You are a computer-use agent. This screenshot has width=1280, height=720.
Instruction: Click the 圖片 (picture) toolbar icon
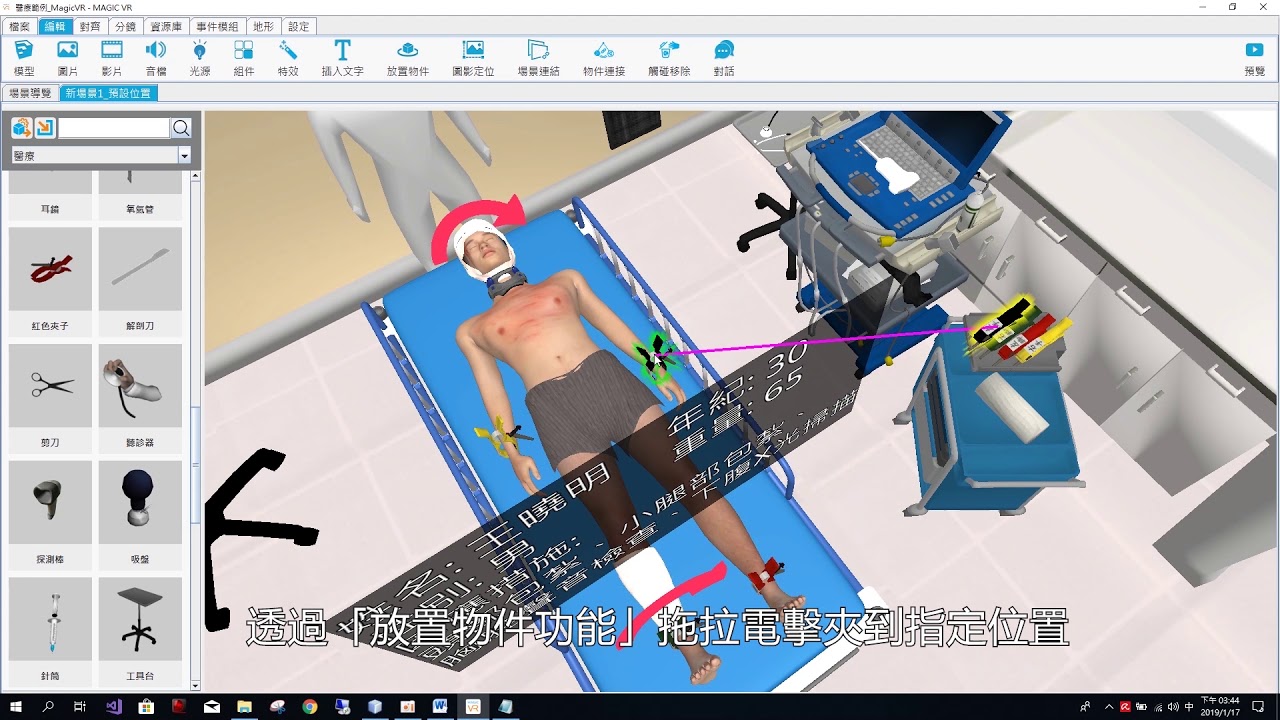click(68, 58)
